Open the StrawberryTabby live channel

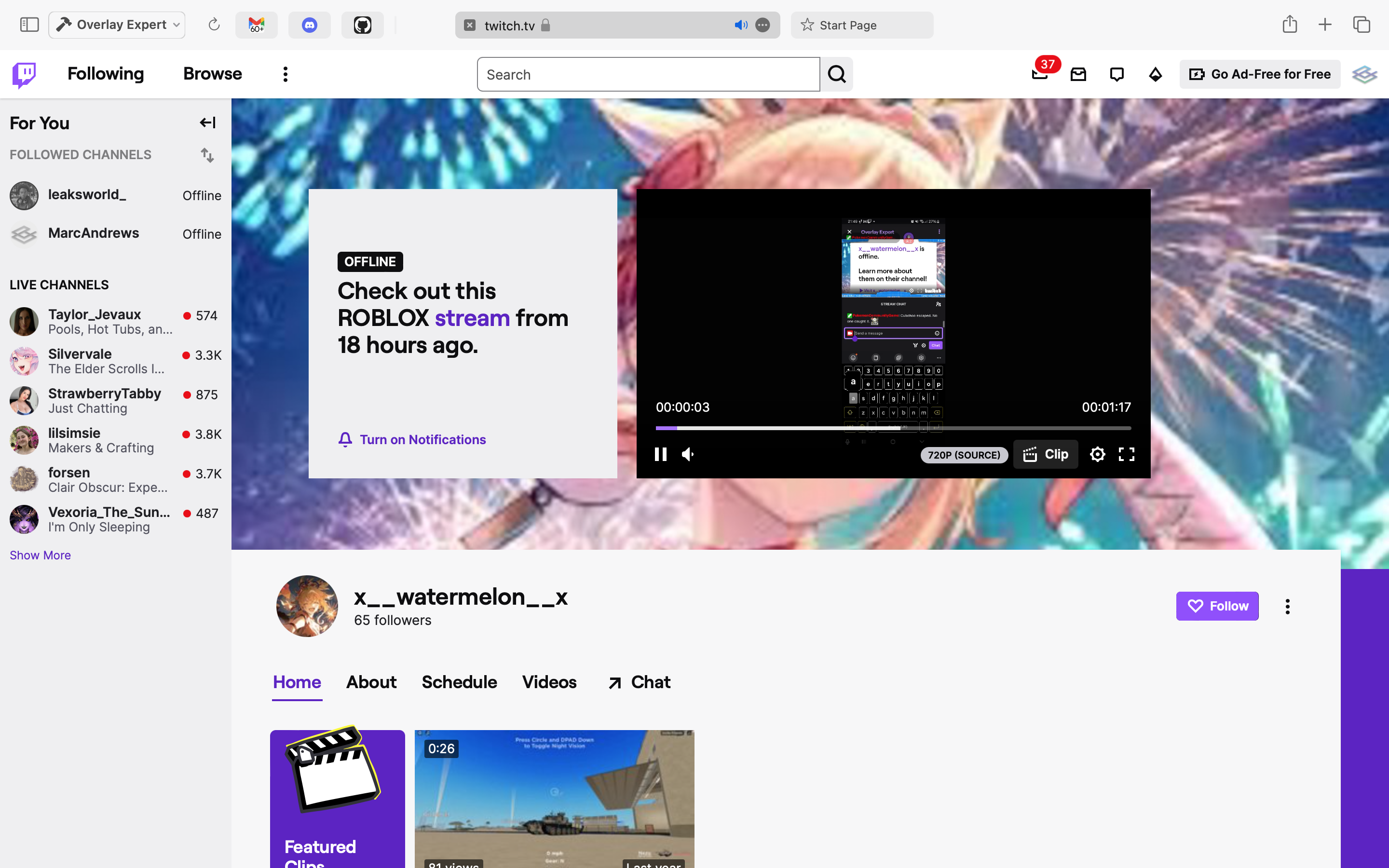(x=115, y=401)
